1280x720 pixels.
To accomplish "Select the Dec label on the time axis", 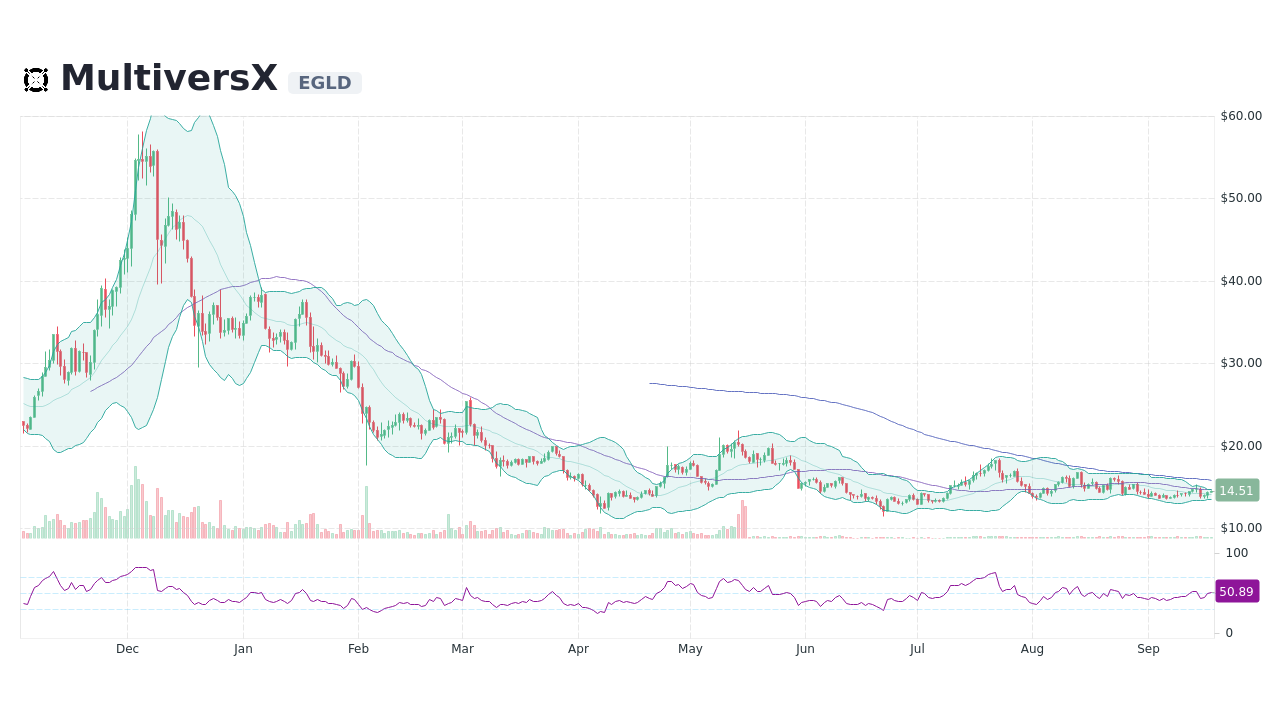I will [127, 648].
